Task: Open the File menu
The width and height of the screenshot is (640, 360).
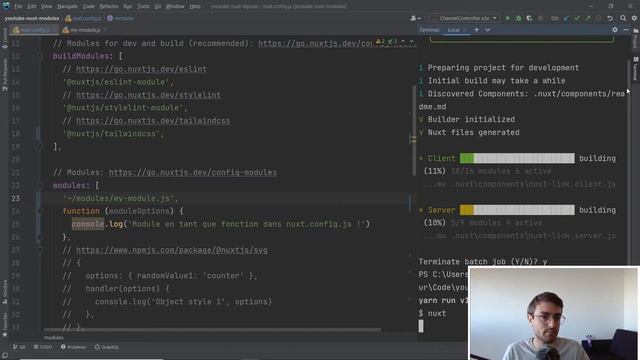Action: click(x=18, y=6)
